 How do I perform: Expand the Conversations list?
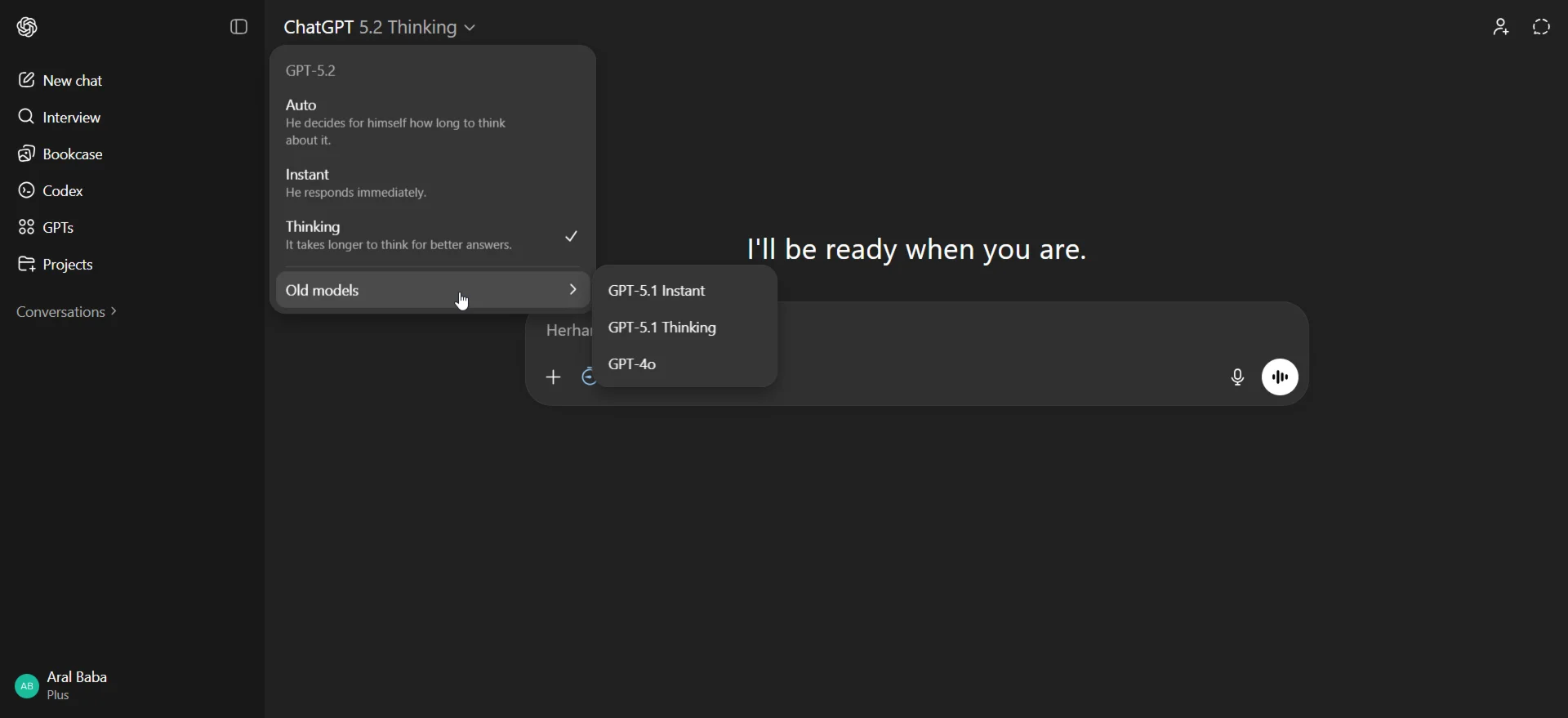pos(67,313)
